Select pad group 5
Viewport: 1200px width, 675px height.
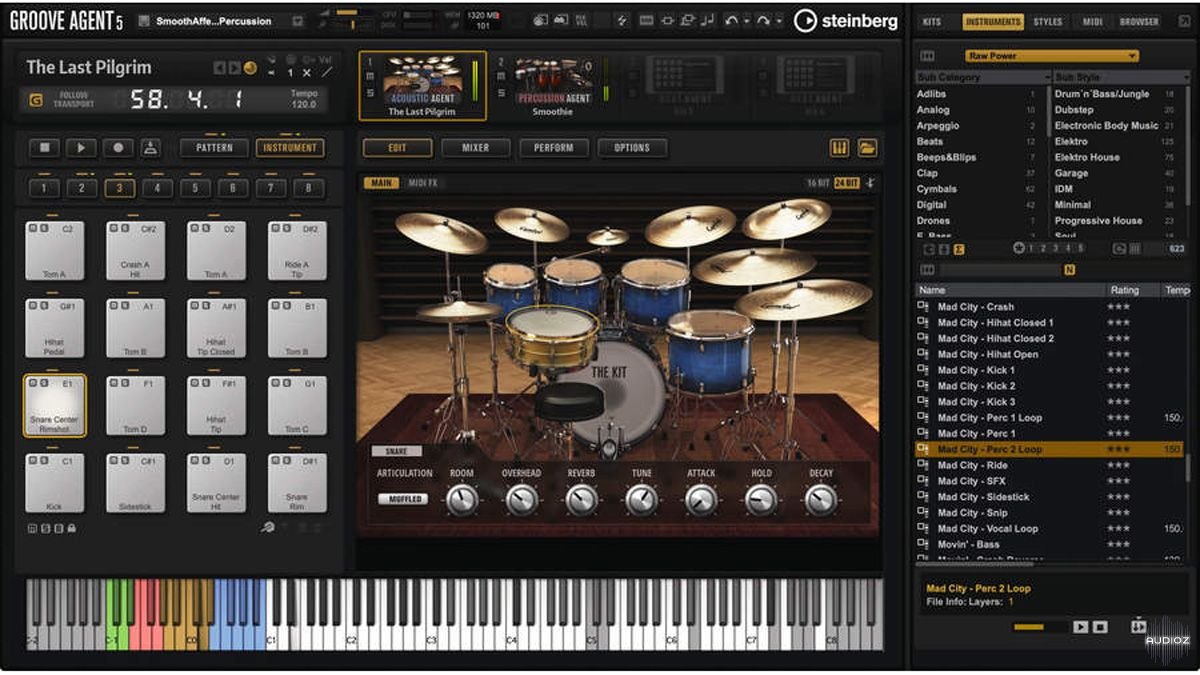pyautogui.click(x=195, y=188)
